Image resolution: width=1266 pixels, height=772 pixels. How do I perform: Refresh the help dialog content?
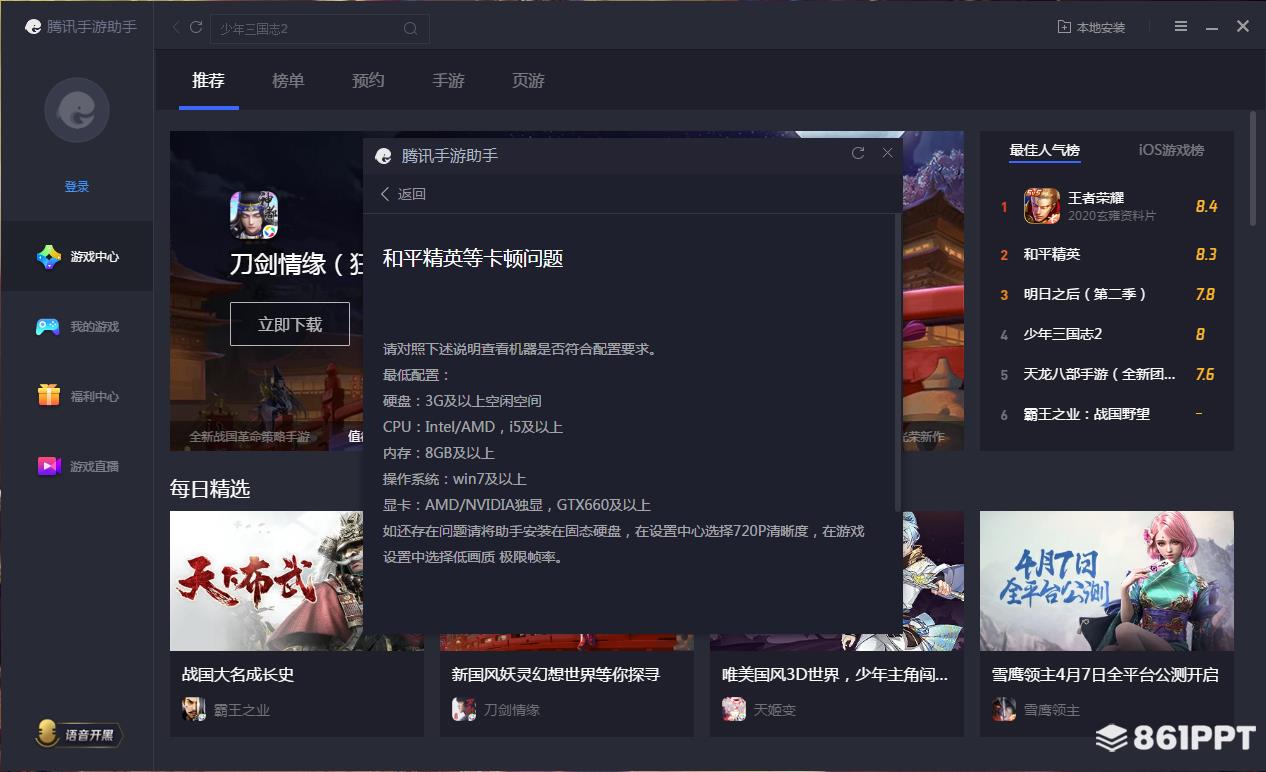[x=857, y=153]
